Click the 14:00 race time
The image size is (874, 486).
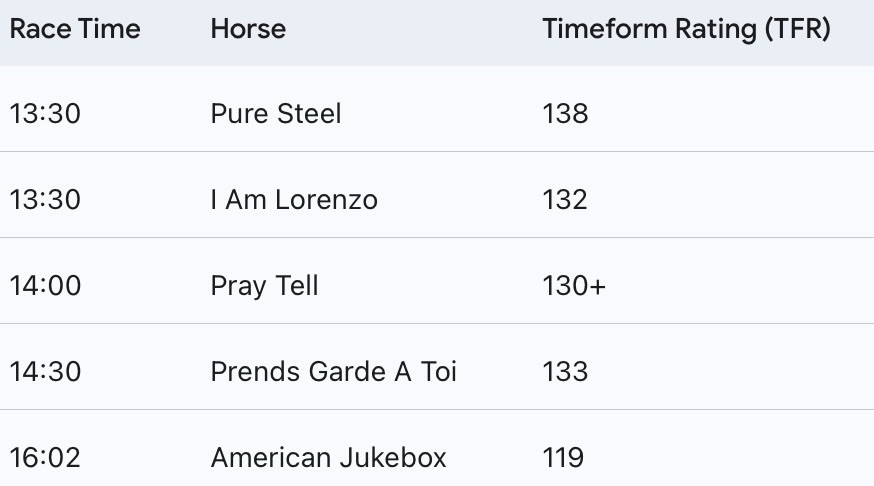click(45, 286)
